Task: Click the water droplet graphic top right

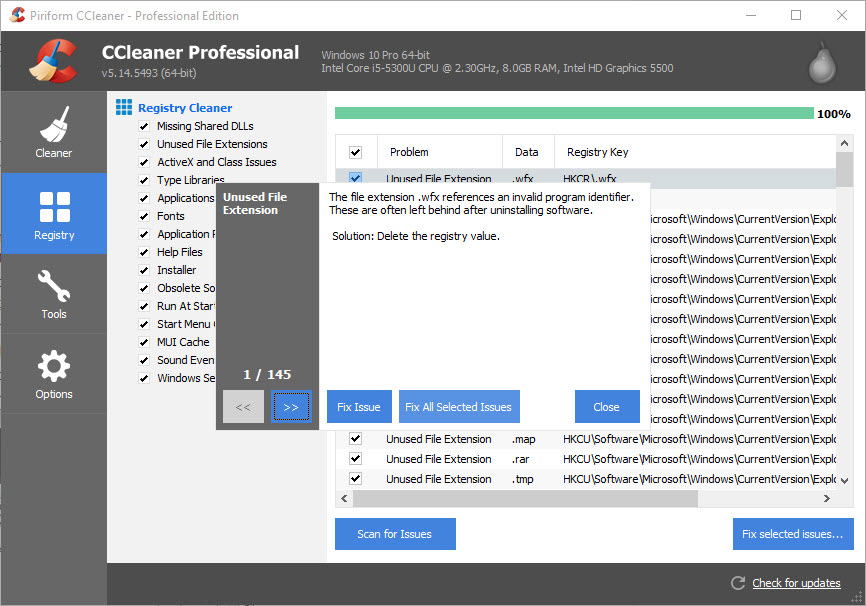Action: 820,63
